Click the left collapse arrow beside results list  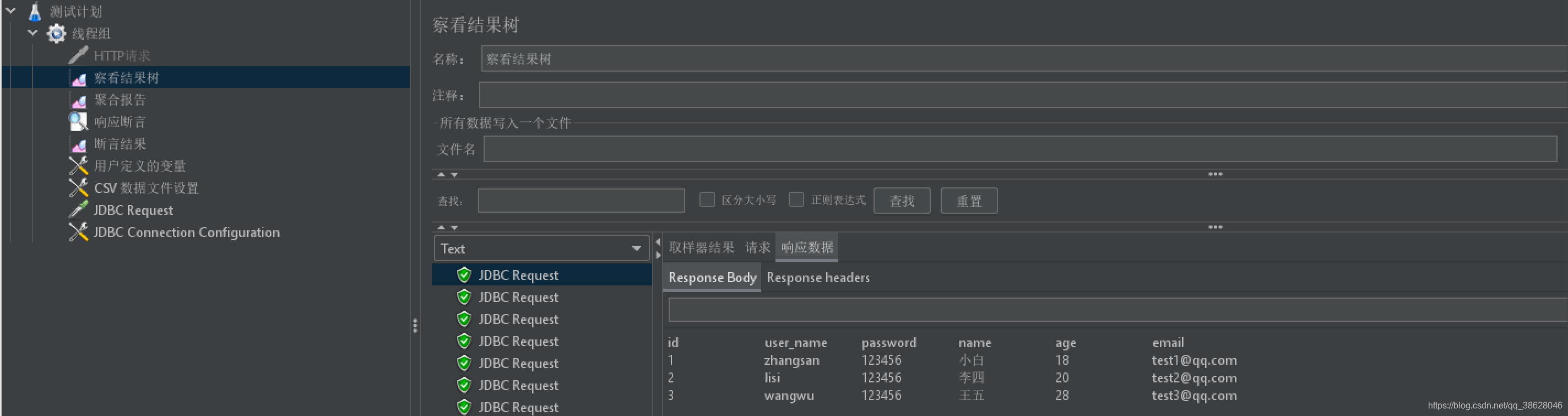tap(658, 242)
